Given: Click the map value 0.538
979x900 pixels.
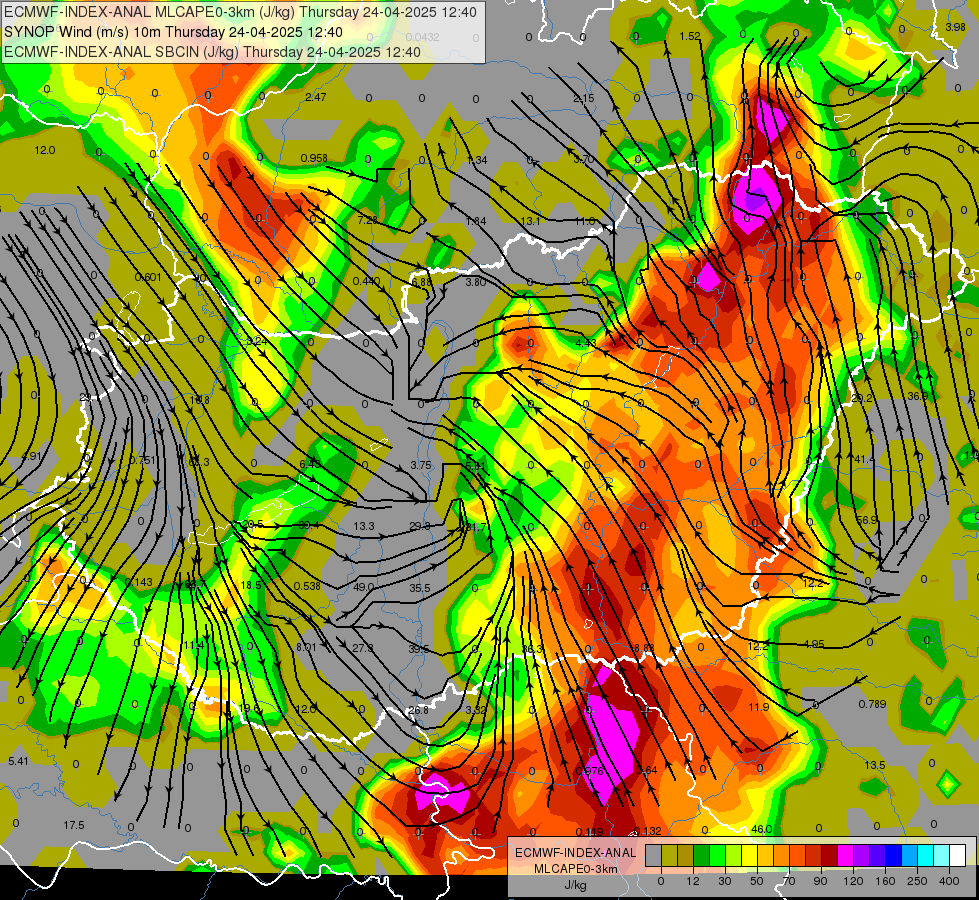Looking at the screenshot, I should coord(307,586).
